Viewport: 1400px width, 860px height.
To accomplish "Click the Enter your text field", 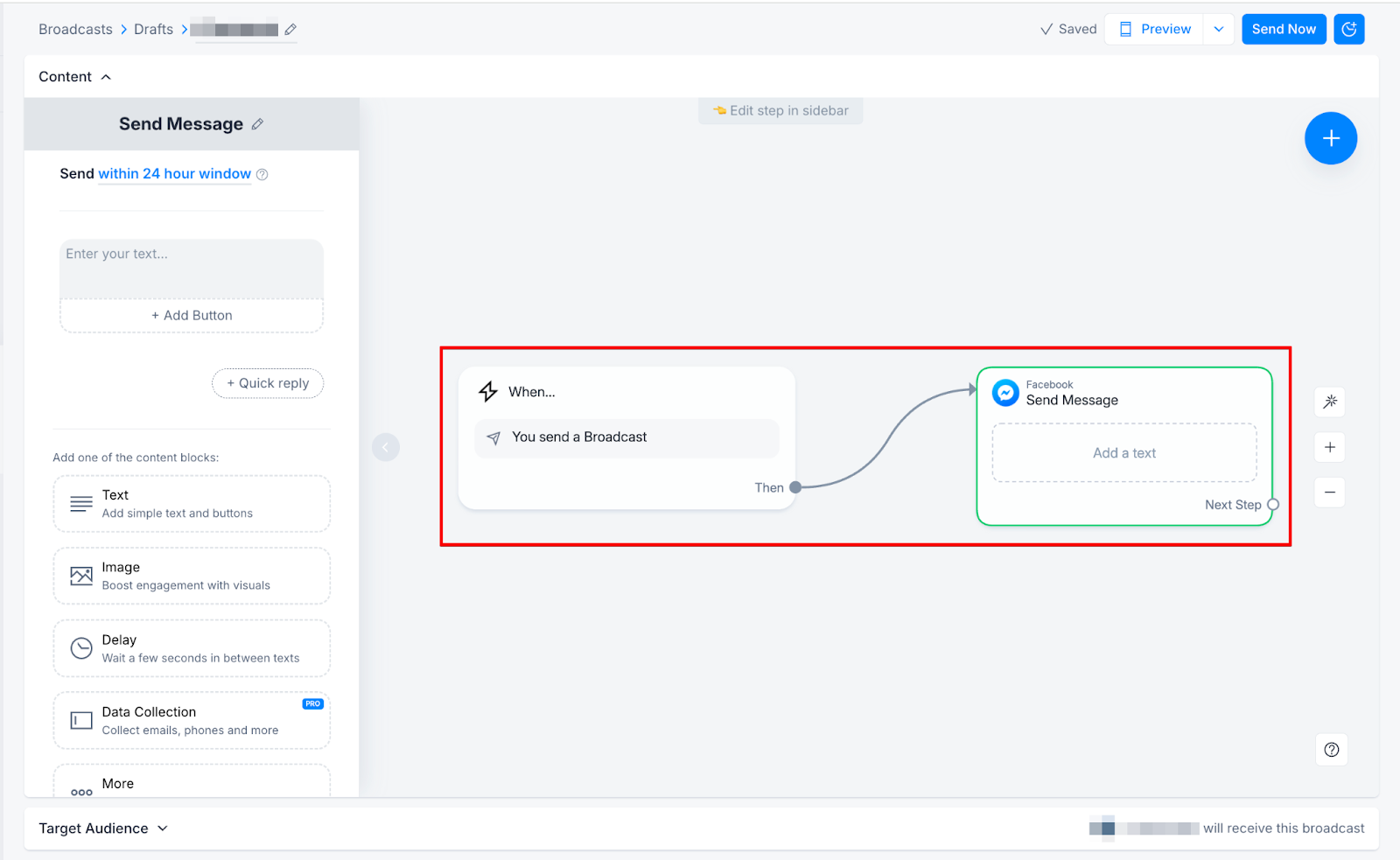I will (x=192, y=268).
